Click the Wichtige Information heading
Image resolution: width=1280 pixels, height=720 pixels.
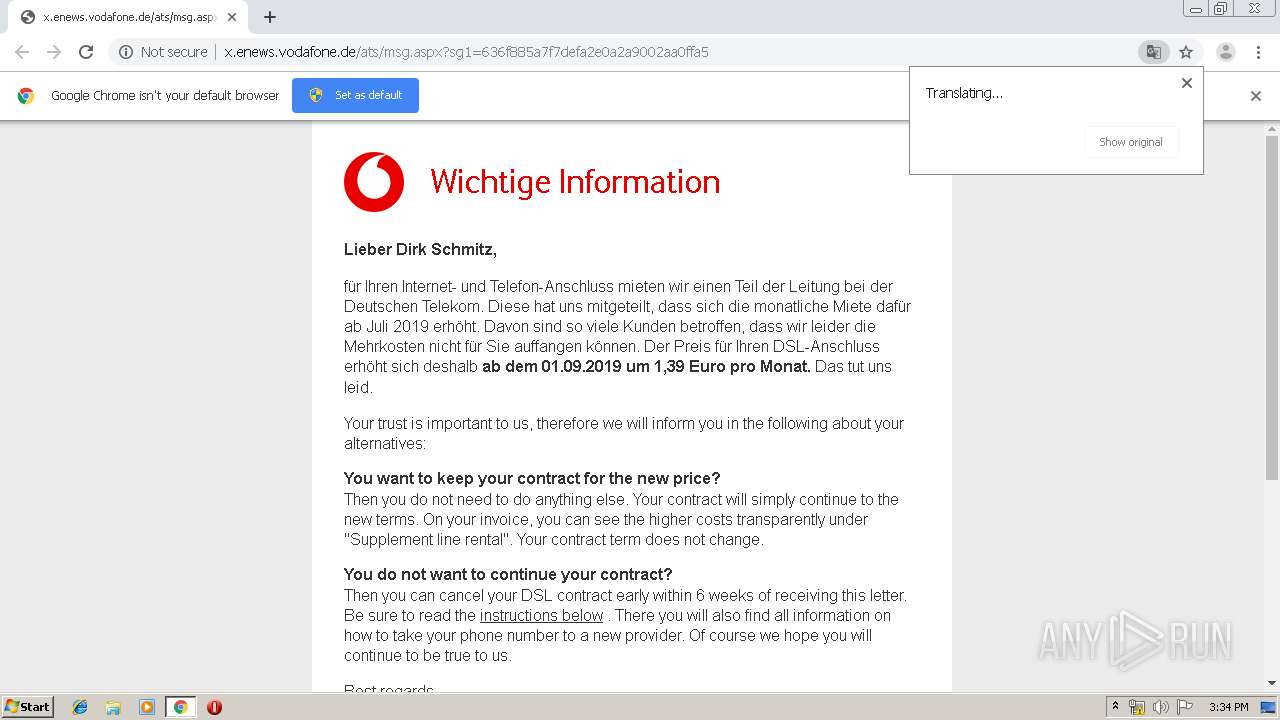(x=575, y=182)
